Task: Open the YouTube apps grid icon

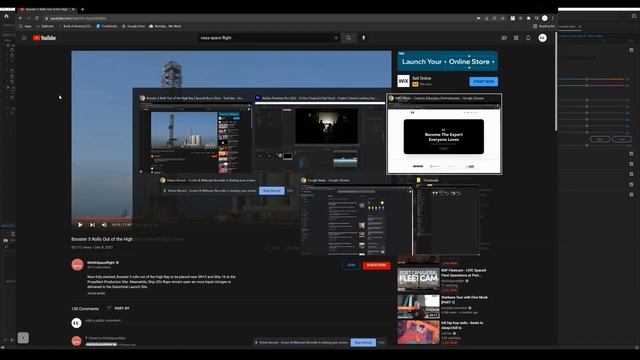Action: tap(516, 38)
